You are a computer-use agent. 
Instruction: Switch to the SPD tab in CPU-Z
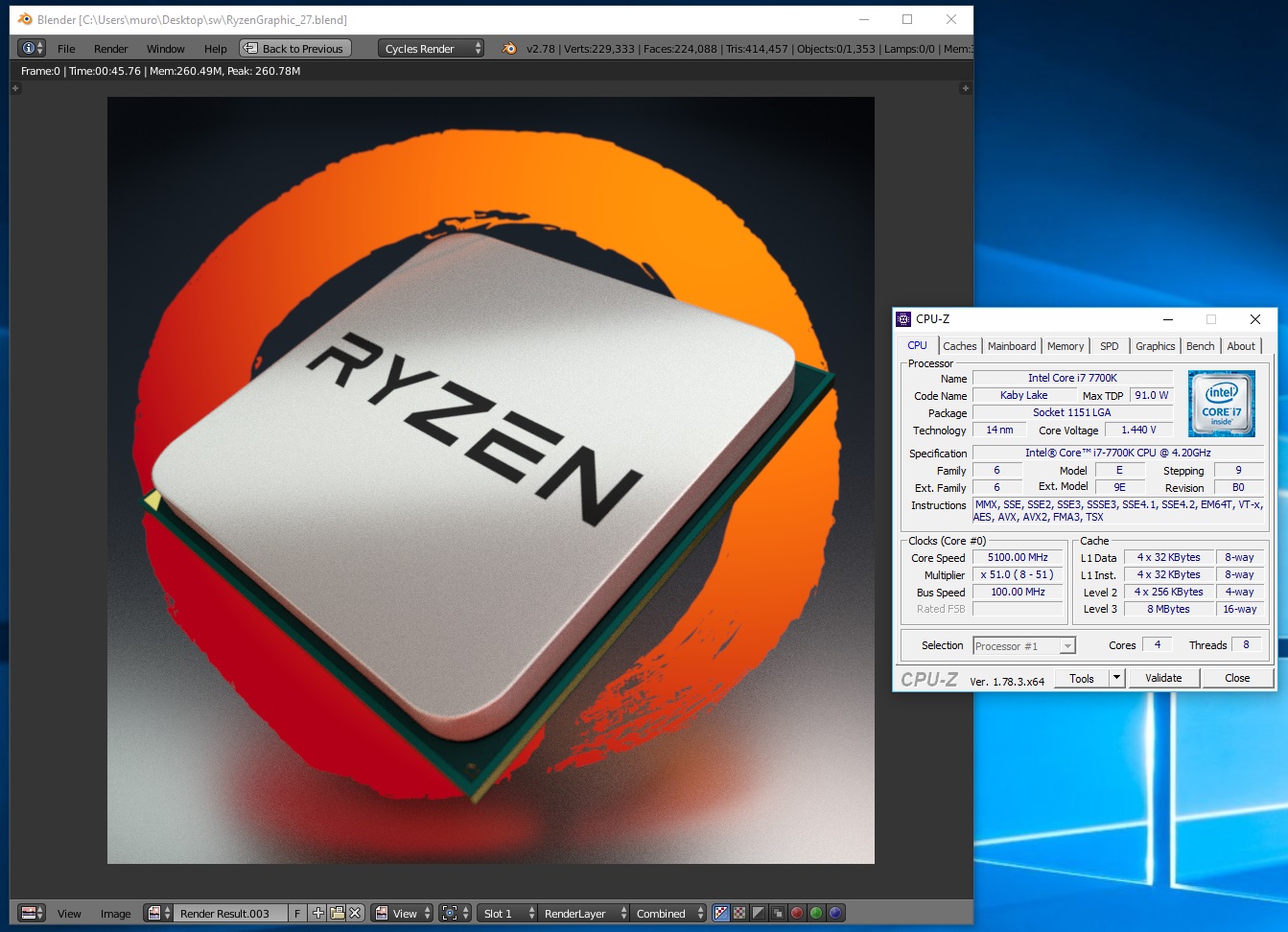1110,346
